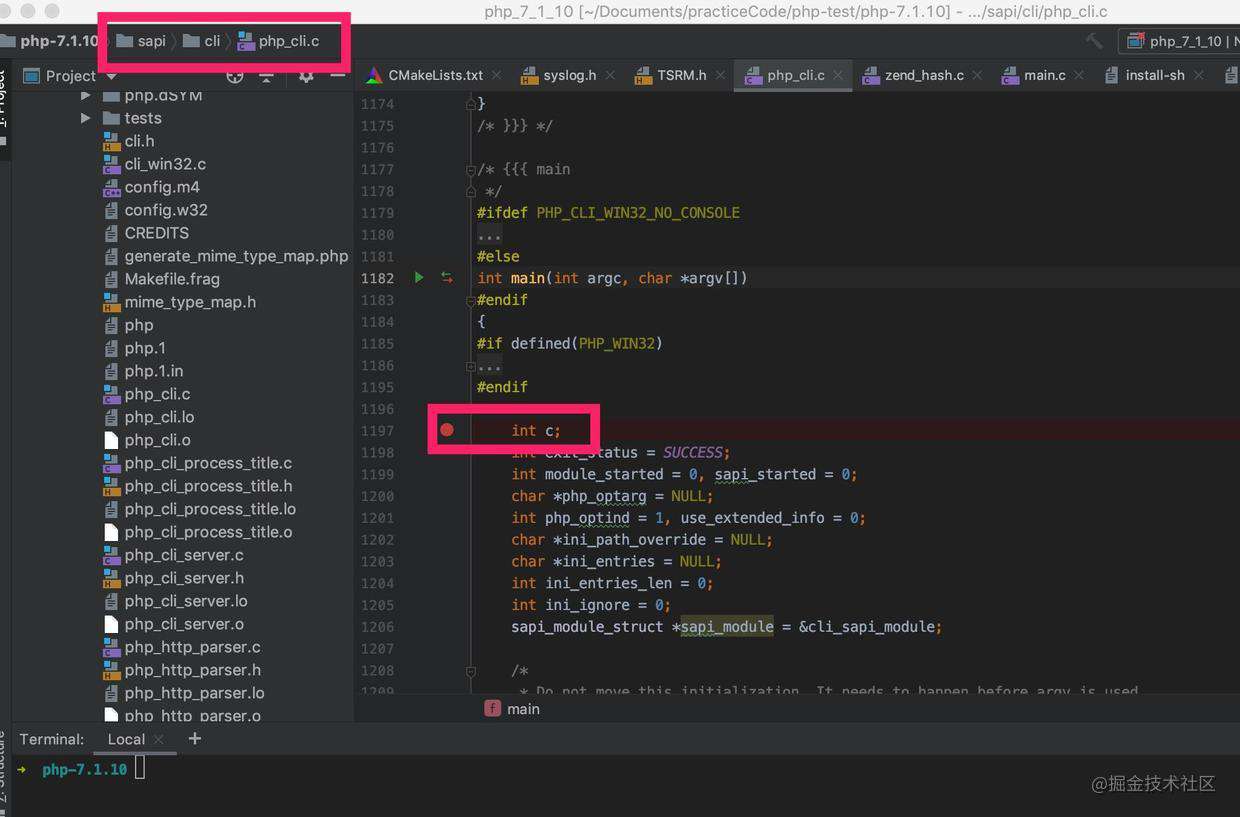1240x817 pixels.
Task: Close the zend_hash.c tab
Action: [977, 75]
